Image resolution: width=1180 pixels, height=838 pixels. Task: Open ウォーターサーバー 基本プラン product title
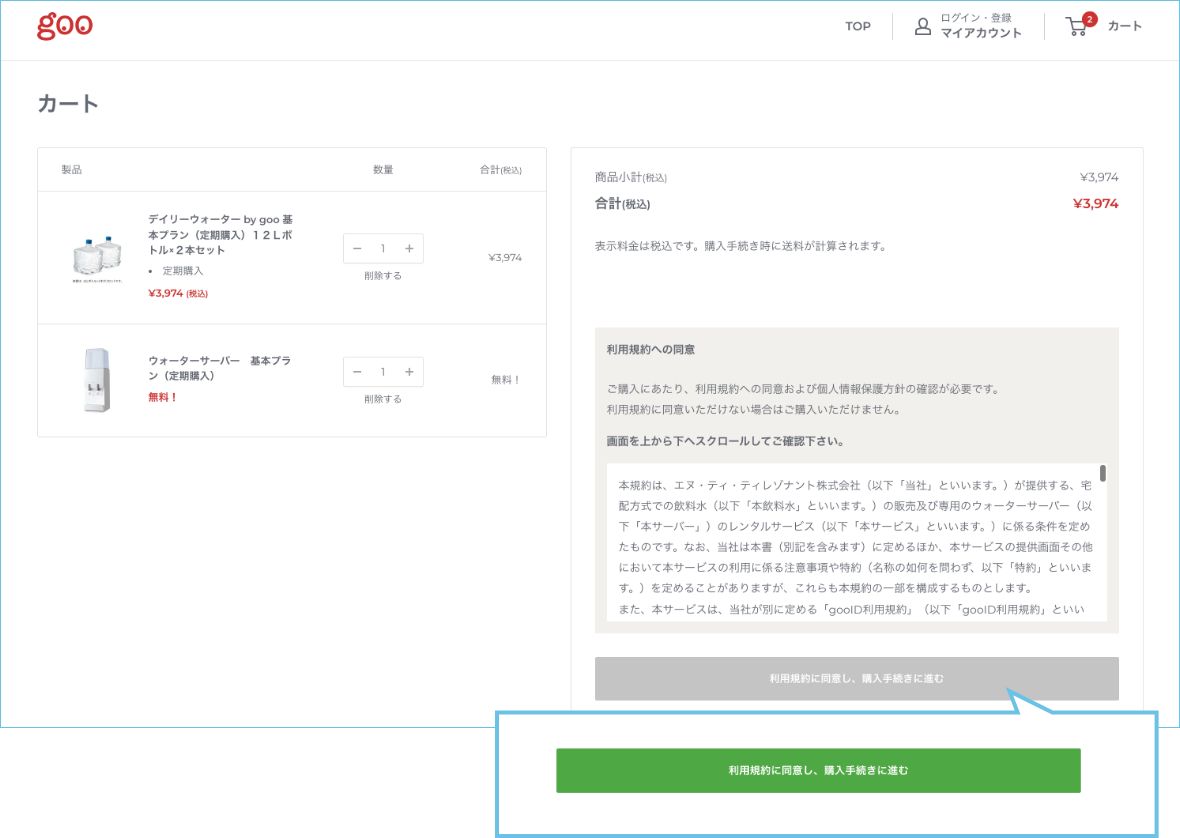point(219,368)
